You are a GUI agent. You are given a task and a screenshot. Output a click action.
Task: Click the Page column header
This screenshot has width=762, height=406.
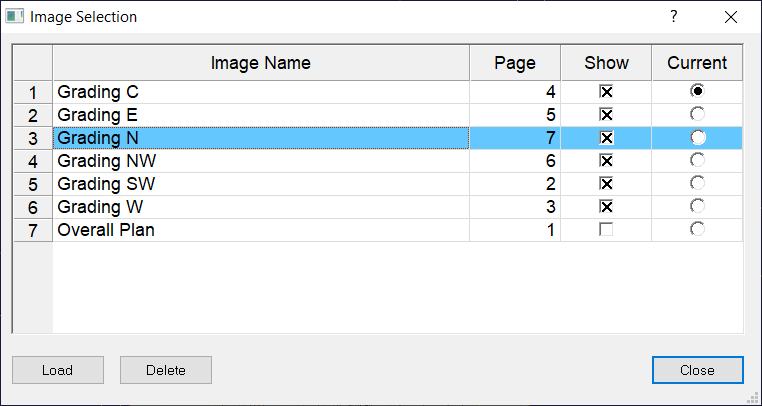pos(515,63)
